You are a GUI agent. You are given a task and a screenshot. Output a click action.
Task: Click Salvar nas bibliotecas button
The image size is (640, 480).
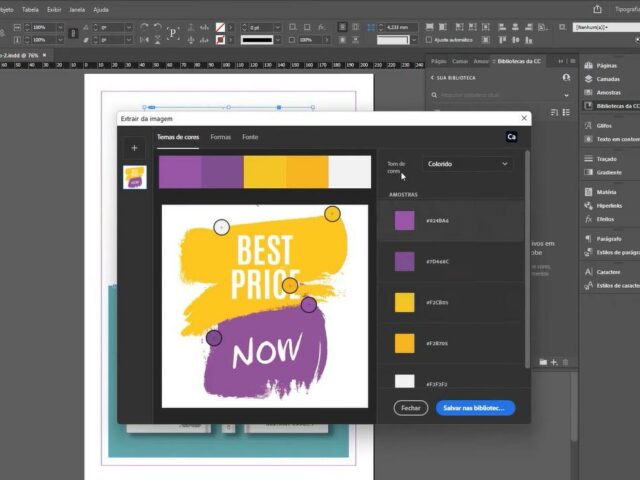coord(475,408)
